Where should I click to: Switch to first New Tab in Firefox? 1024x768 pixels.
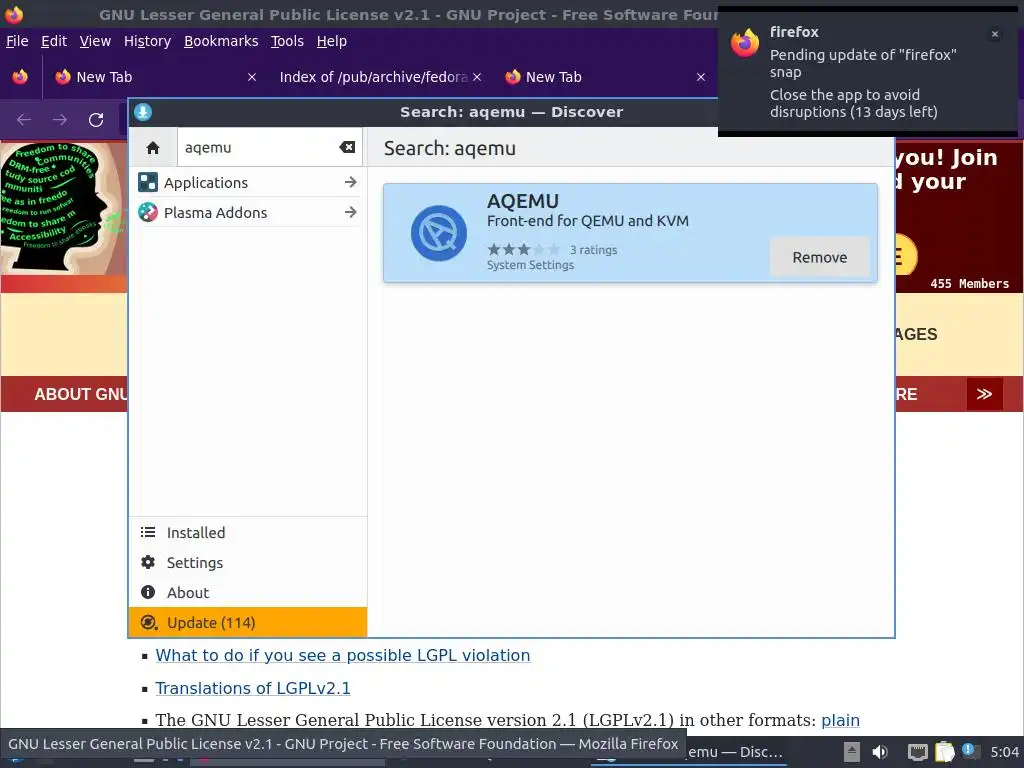(x=155, y=77)
